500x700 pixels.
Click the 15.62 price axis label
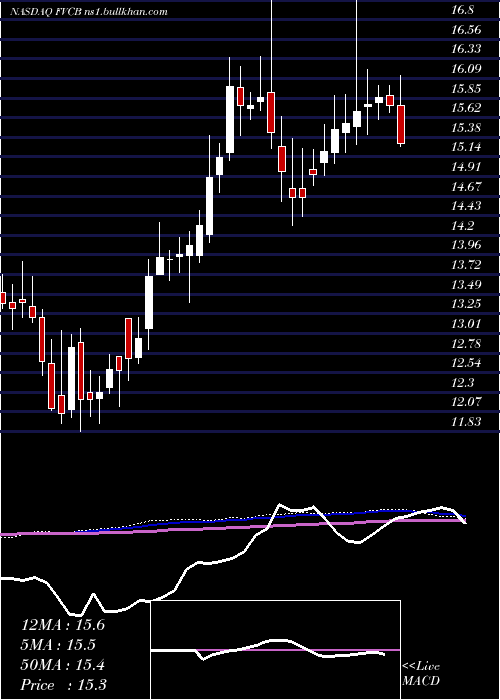(466, 108)
